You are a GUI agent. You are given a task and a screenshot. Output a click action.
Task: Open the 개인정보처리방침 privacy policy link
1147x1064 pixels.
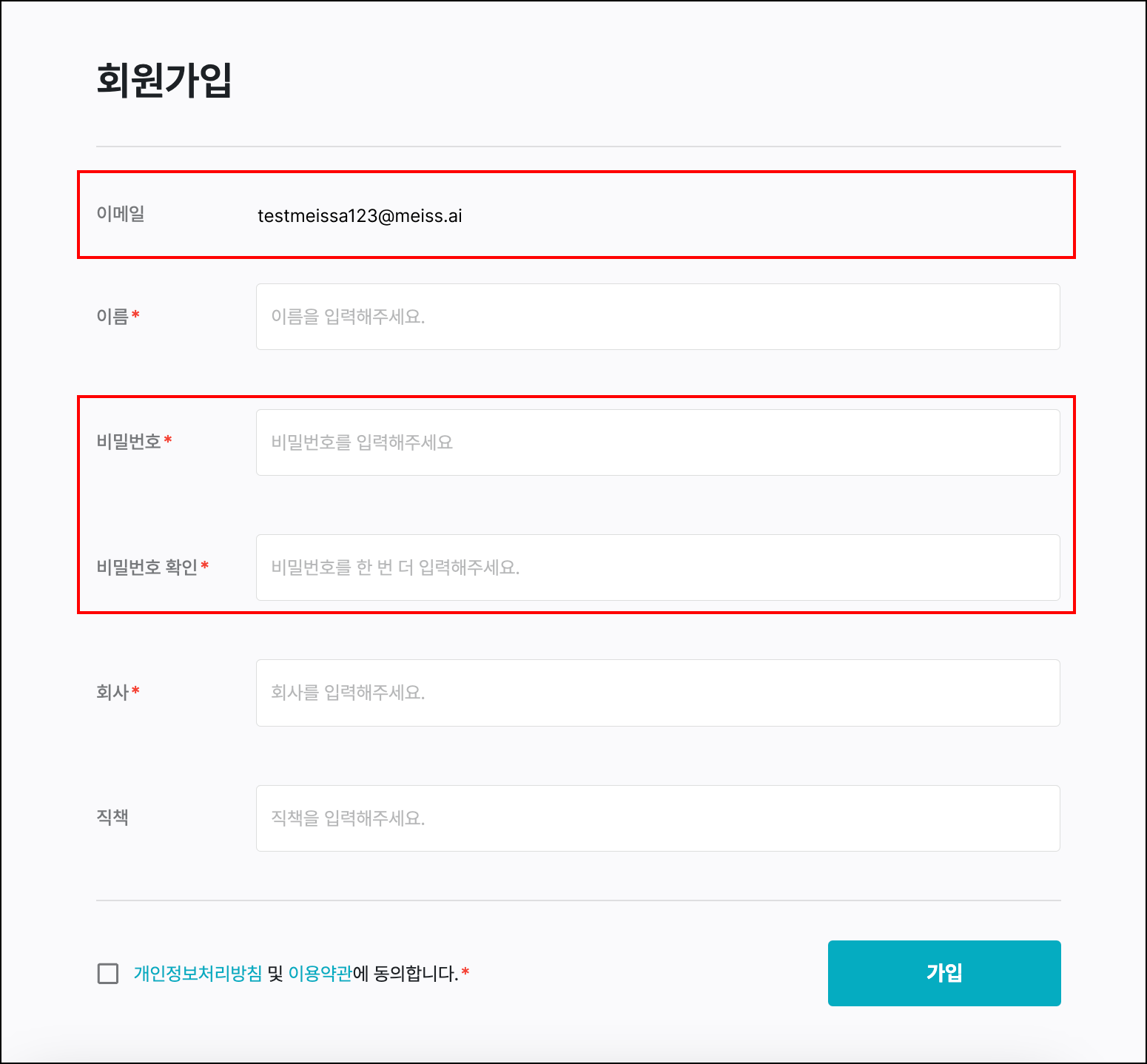click(198, 974)
